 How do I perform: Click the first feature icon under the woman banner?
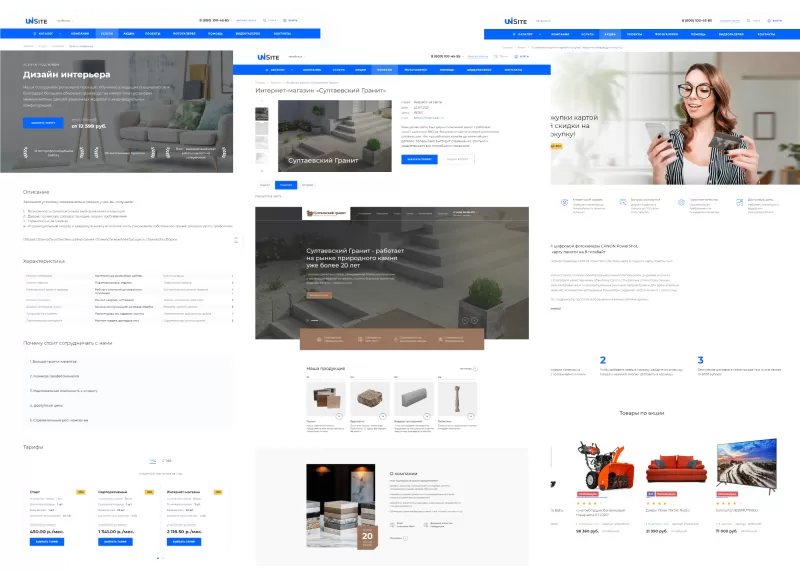click(566, 201)
